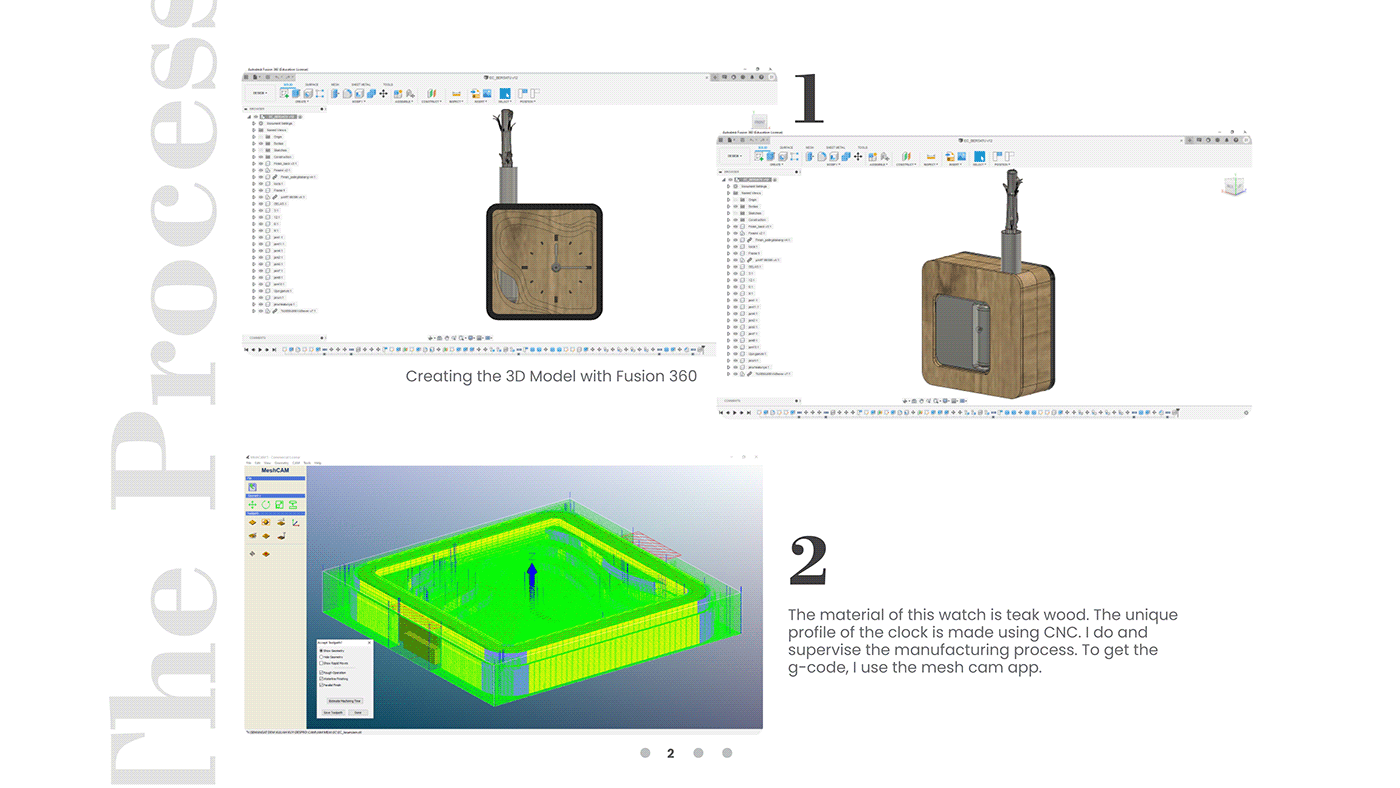1400x788 pixels.
Task: Switch to TOOLS tab in front-view Fusion window
Action: (x=387, y=84)
